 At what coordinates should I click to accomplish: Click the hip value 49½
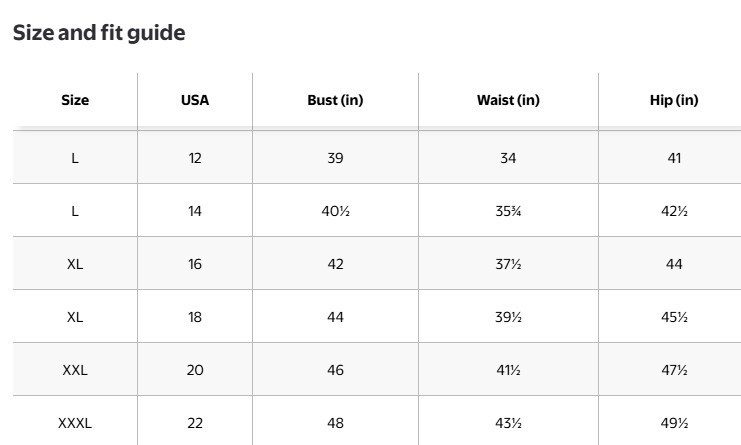[x=674, y=423]
